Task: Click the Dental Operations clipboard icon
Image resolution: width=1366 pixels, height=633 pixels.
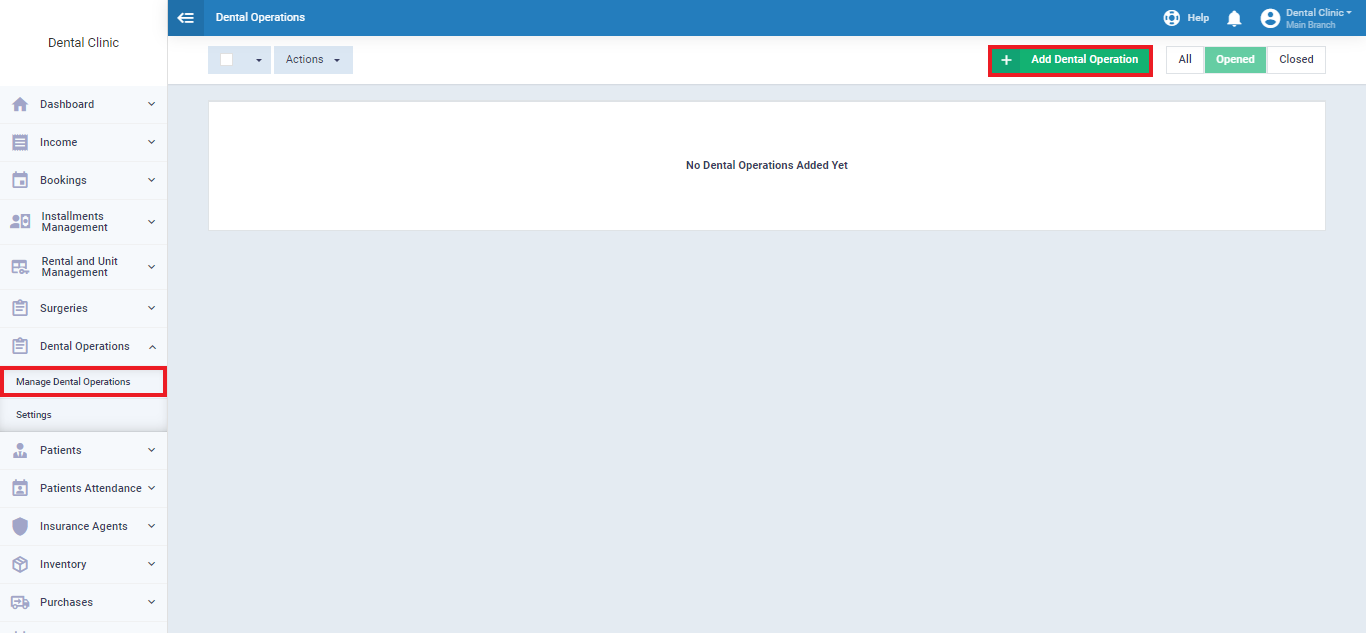Action: click(20, 346)
